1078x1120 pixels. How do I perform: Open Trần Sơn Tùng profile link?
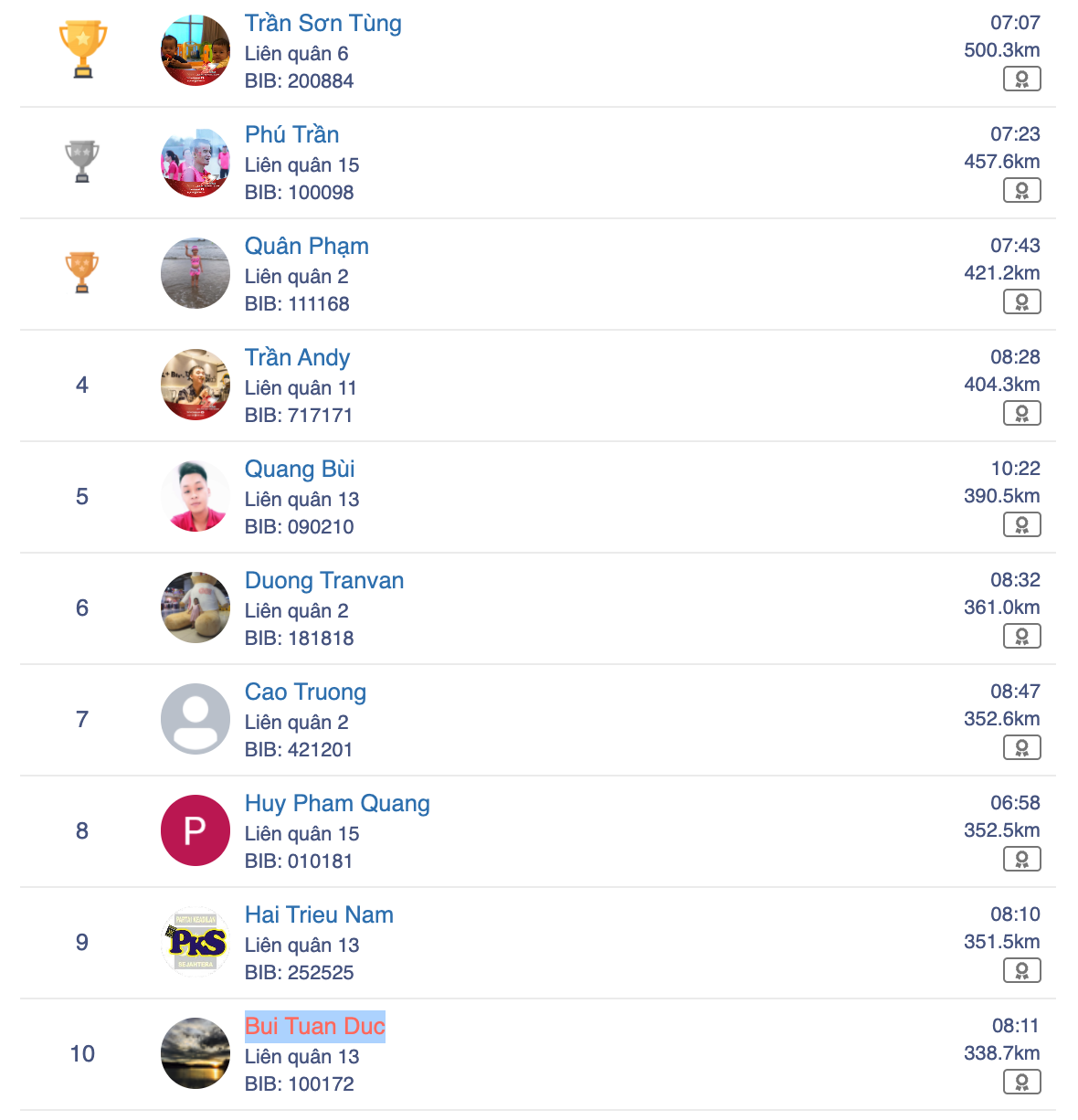click(x=322, y=24)
